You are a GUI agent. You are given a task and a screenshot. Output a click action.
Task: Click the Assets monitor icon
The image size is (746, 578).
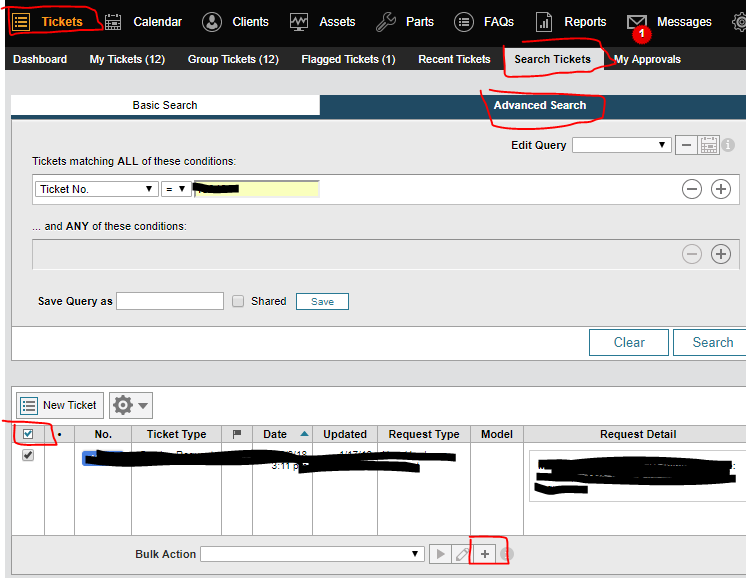click(299, 22)
